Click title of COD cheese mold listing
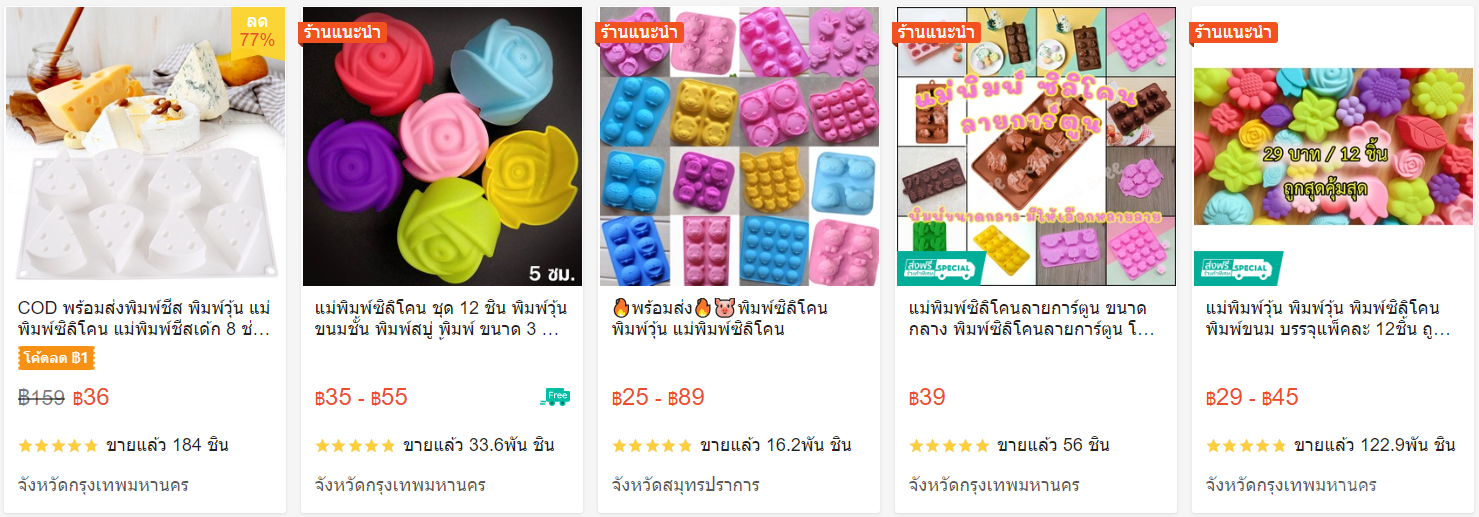Screen dimensions: 1479x517 pyautogui.click(x=145, y=318)
